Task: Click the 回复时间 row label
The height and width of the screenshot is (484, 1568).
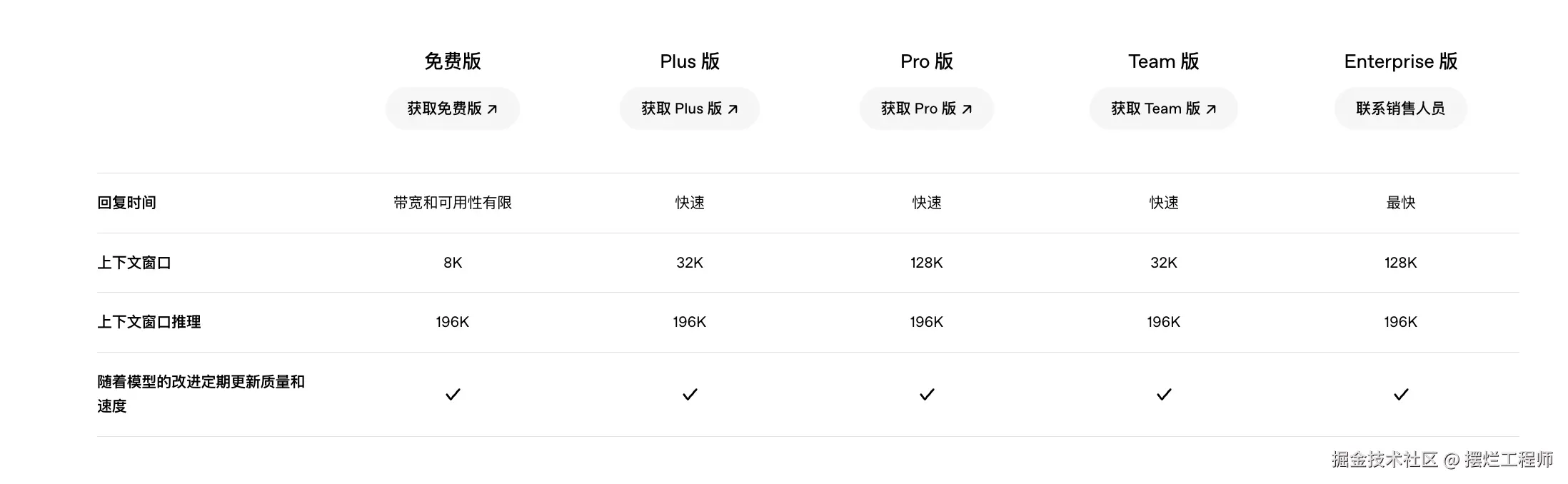Action: click(x=127, y=203)
